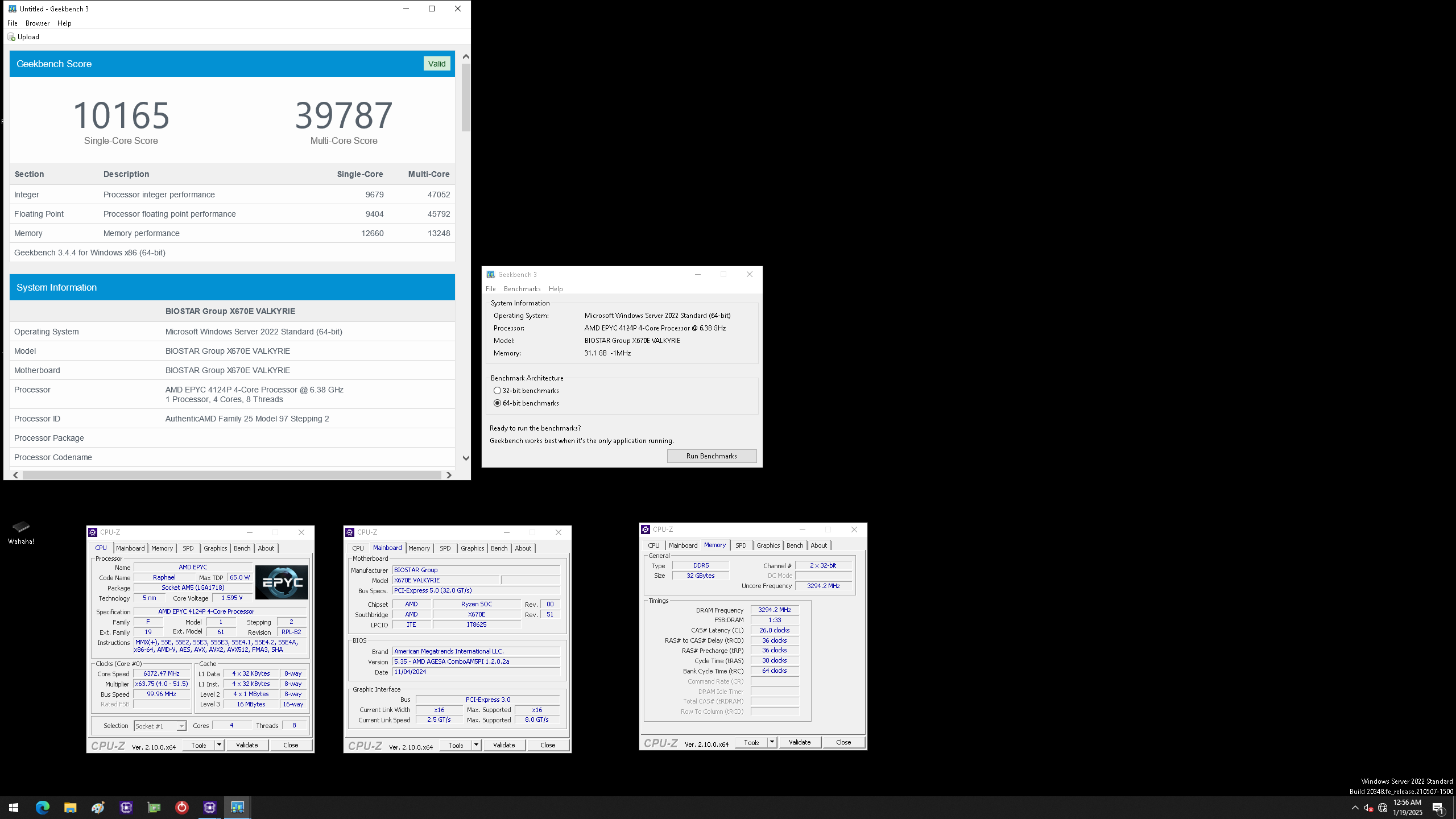Image resolution: width=1456 pixels, height=819 pixels.
Task: Click horizontal scroll right arrow in Geekbench
Action: (x=449, y=475)
